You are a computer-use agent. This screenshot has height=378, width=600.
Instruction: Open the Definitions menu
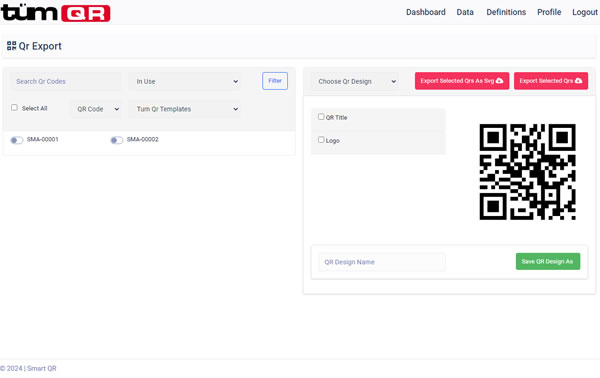tap(506, 12)
